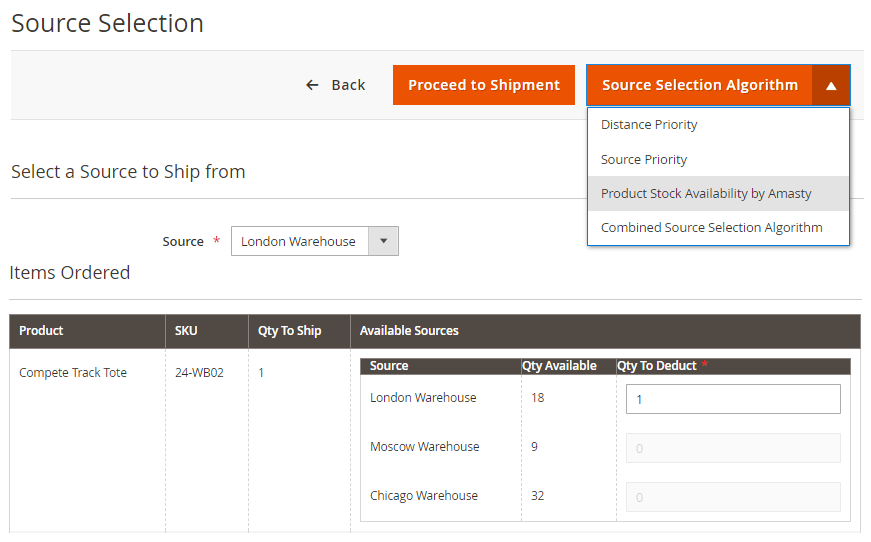Click Chicago Warehouse Qty To Deduct field
The height and width of the screenshot is (542, 871).
[733, 497]
